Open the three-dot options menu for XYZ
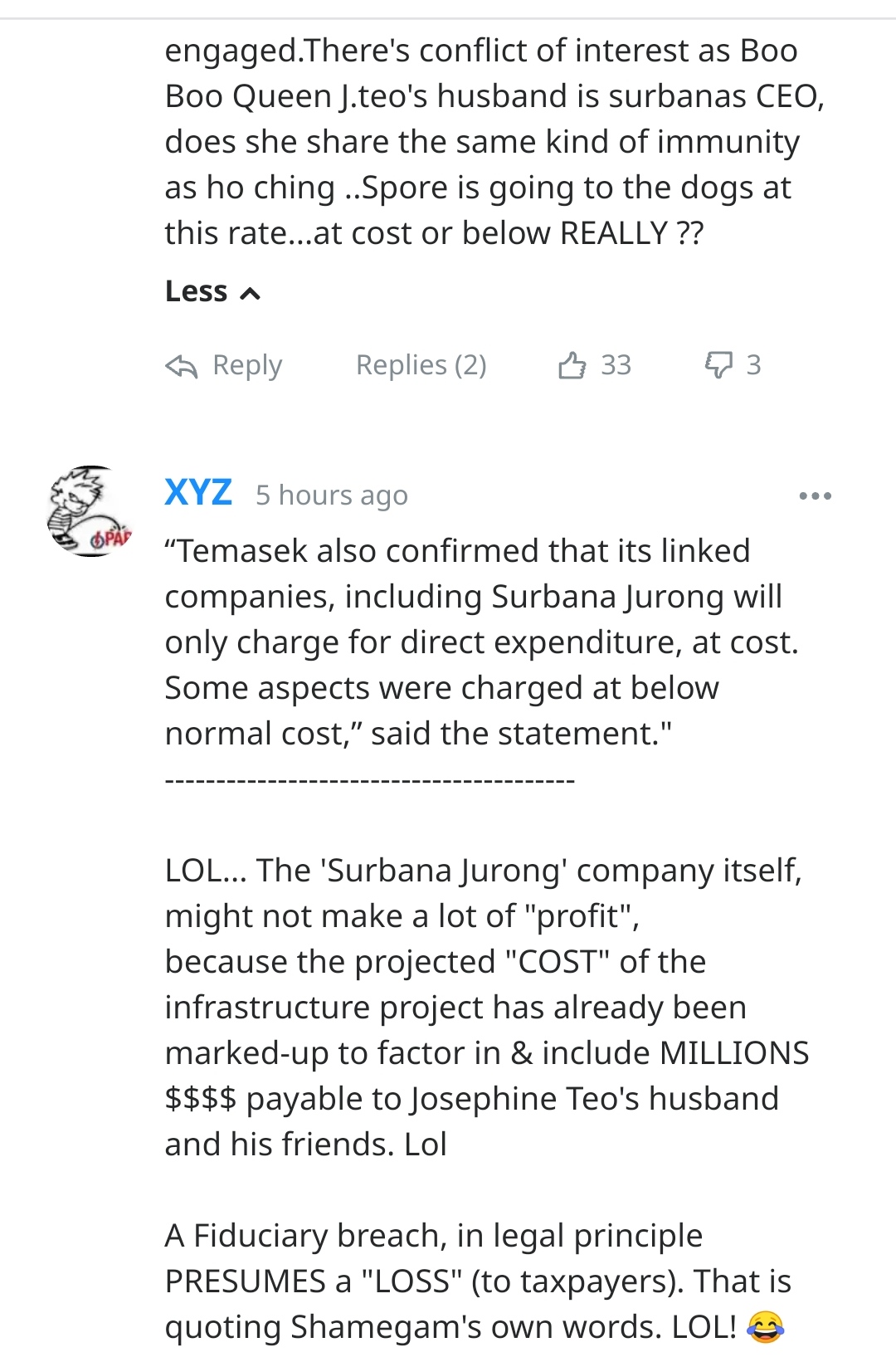 [815, 496]
